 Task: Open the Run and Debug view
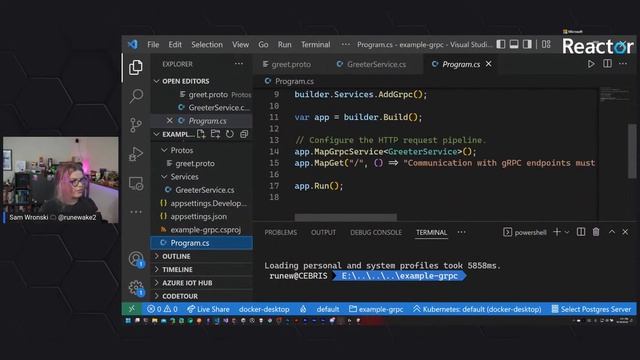pos(136,154)
